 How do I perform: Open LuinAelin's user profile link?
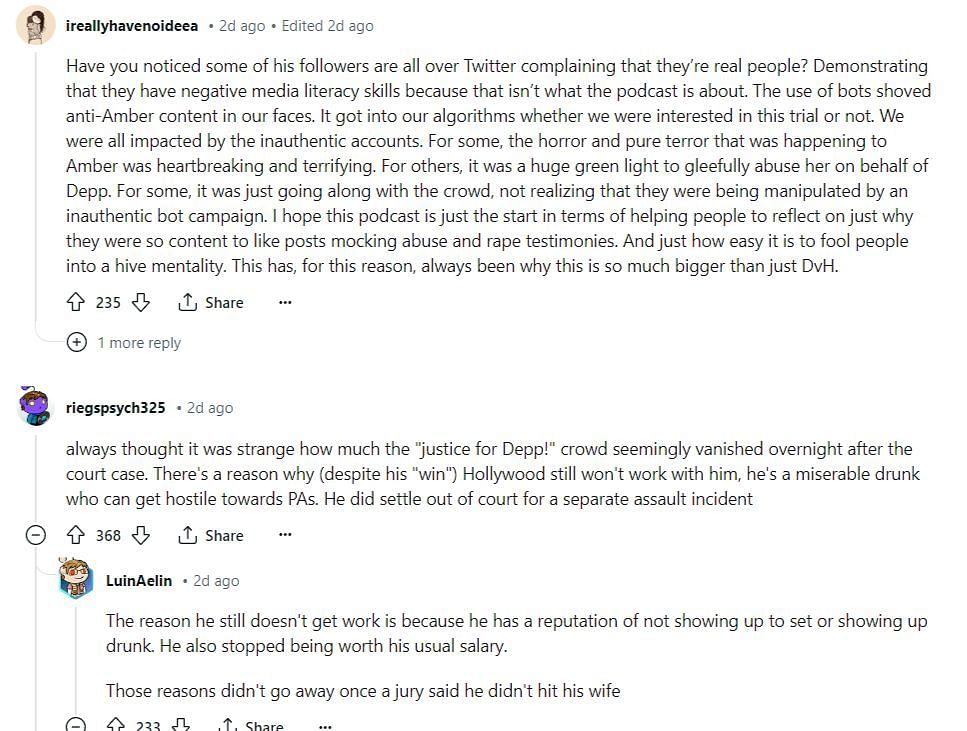point(139,580)
